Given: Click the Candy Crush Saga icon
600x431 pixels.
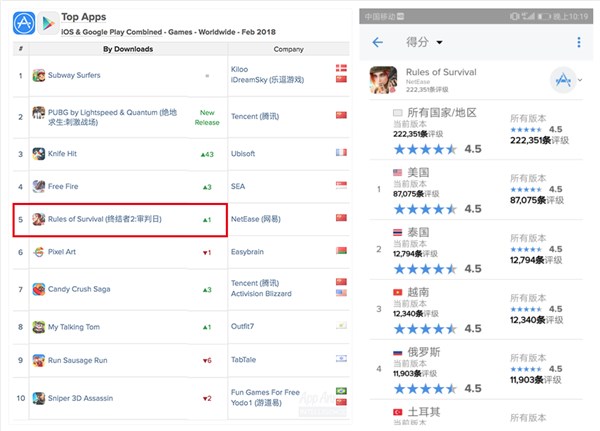Looking at the screenshot, I should (x=39, y=289).
